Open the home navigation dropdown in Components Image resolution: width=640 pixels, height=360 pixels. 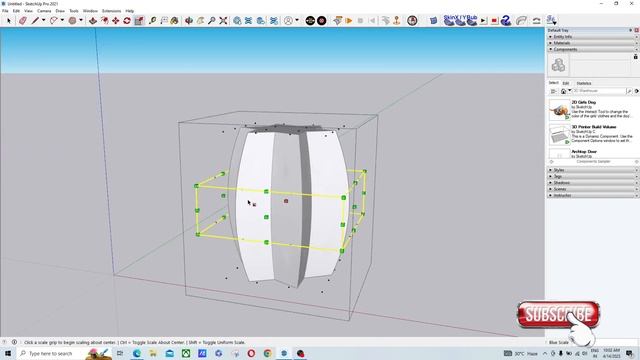click(x=569, y=91)
